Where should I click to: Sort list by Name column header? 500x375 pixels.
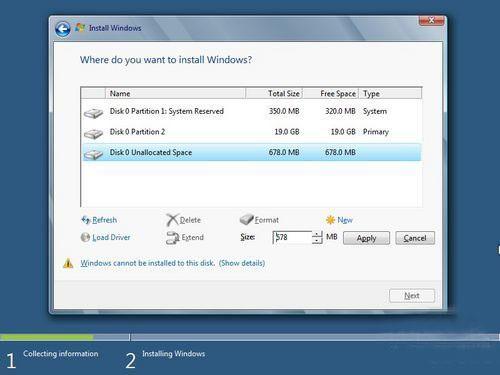tap(176, 94)
